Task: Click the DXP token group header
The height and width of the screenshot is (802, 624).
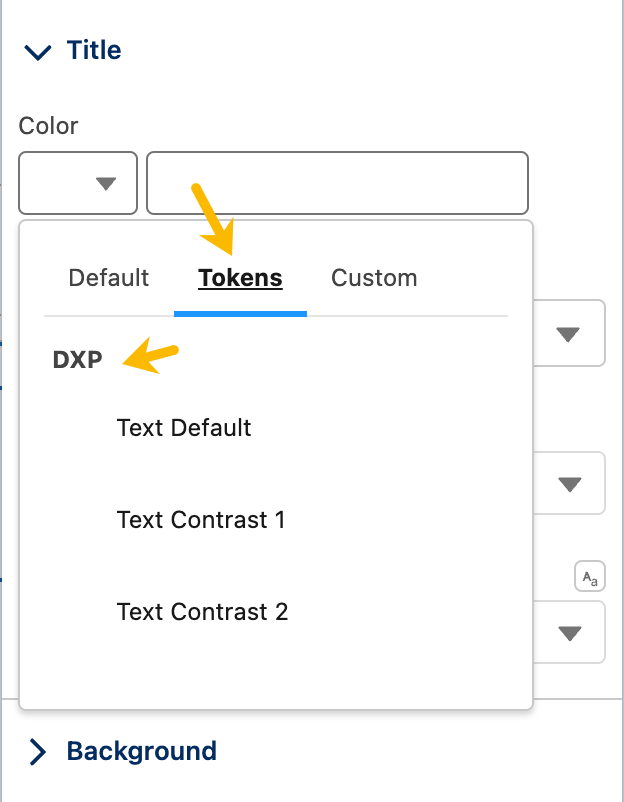Action: pyautogui.click(x=78, y=360)
